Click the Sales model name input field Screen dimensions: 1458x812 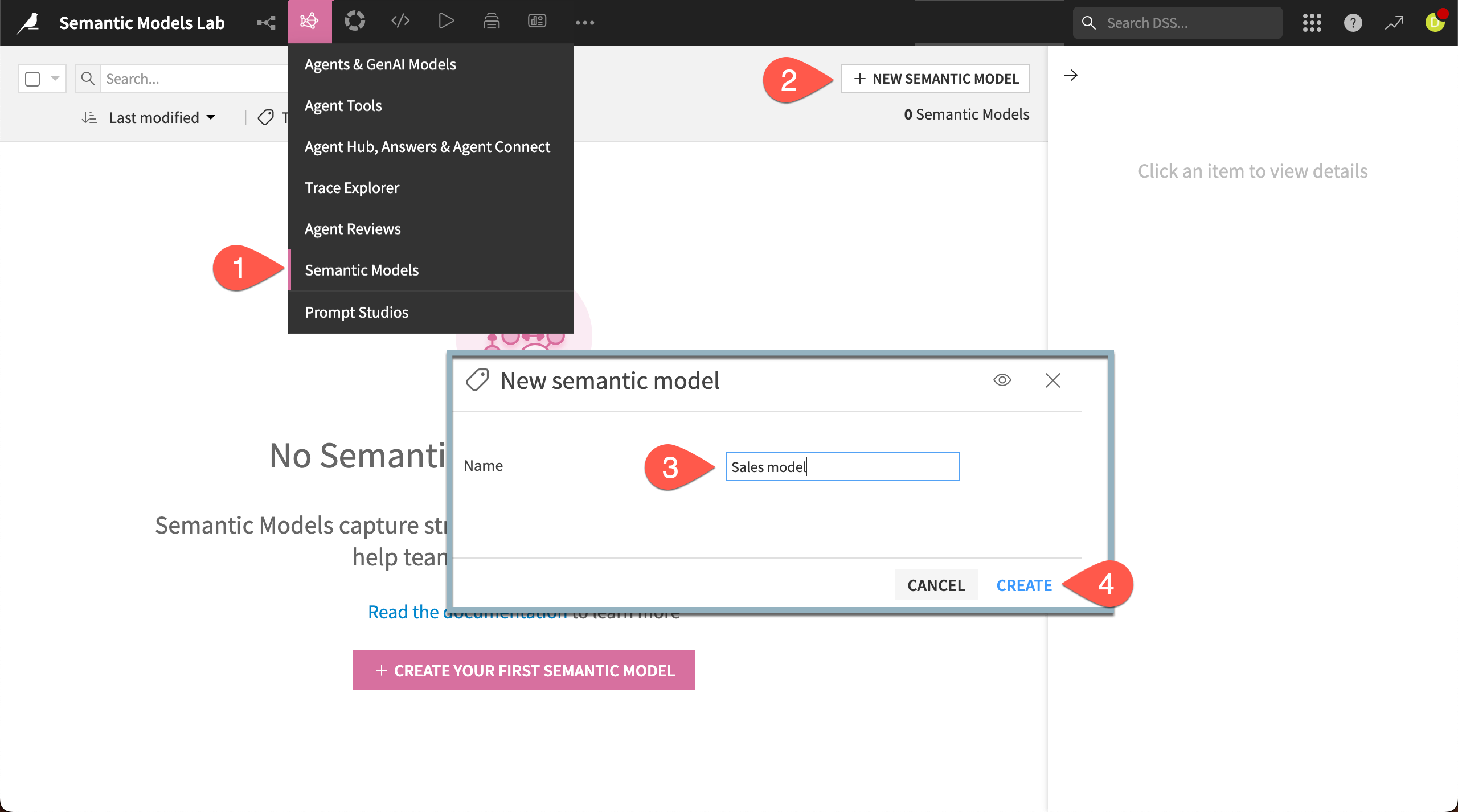pyautogui.click(x=842, y=466)
